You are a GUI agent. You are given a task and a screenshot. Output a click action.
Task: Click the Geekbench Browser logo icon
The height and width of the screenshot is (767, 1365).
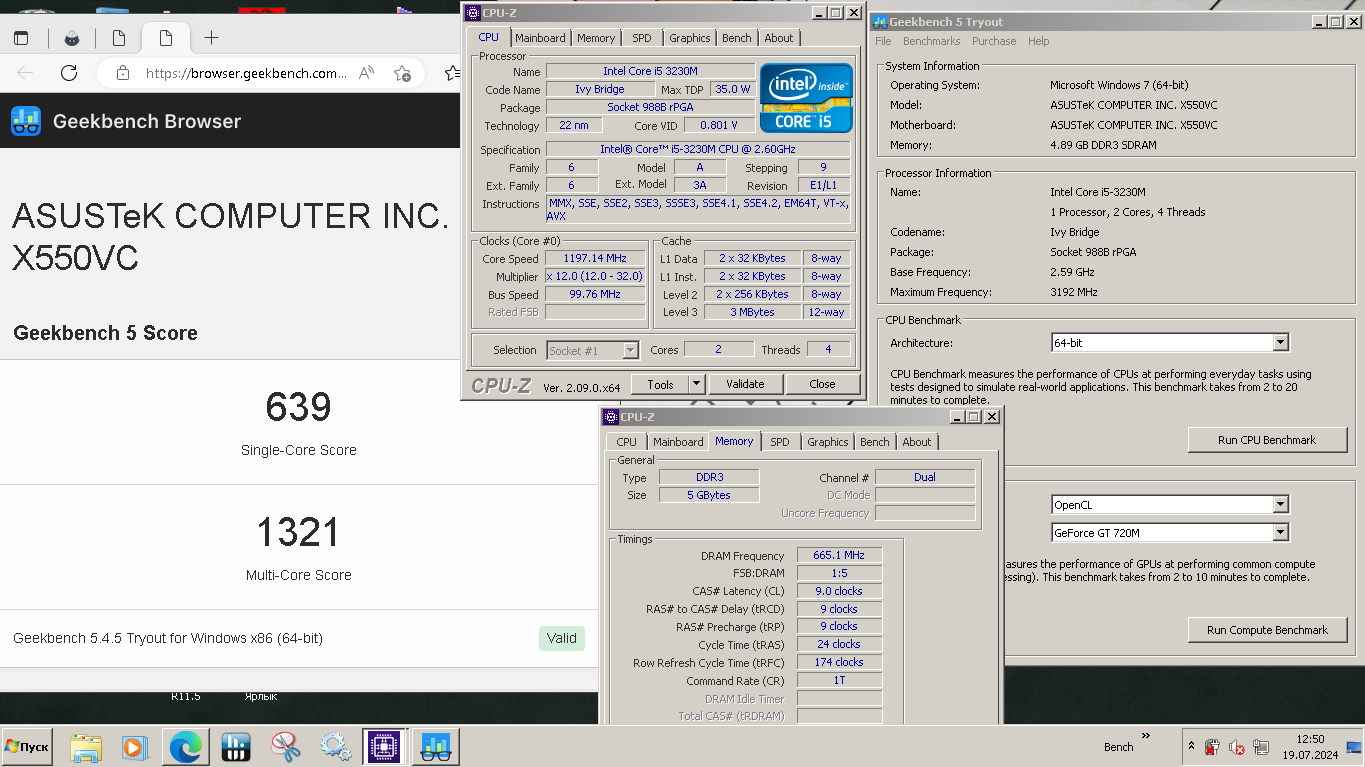(x=26, y=121)
